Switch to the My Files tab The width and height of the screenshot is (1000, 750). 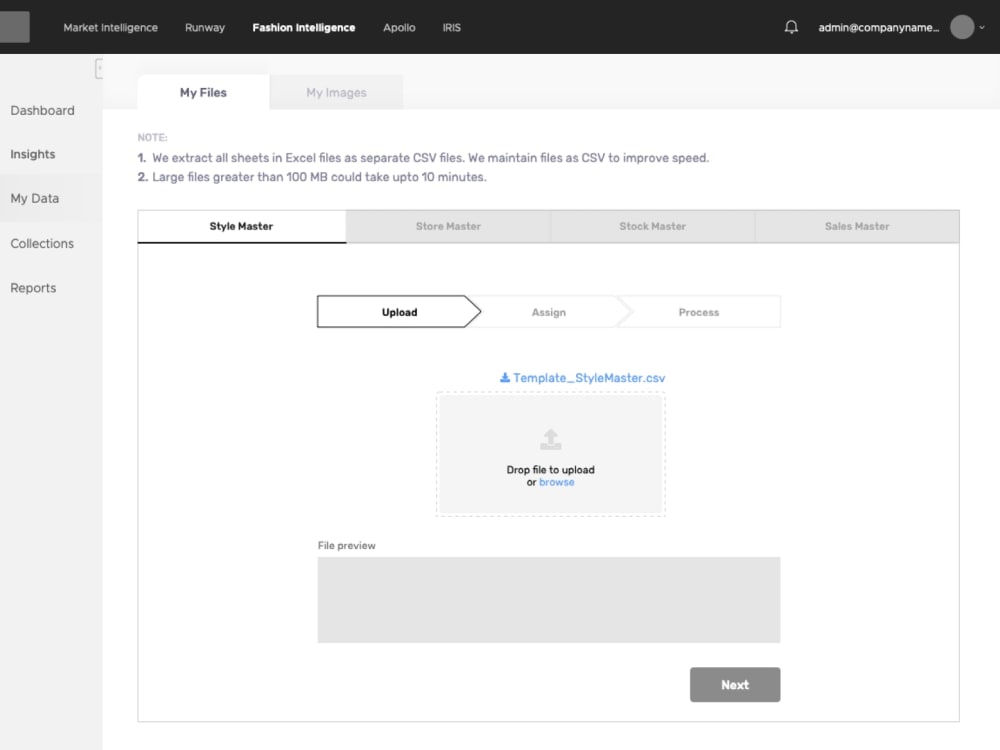coord(203,92)
